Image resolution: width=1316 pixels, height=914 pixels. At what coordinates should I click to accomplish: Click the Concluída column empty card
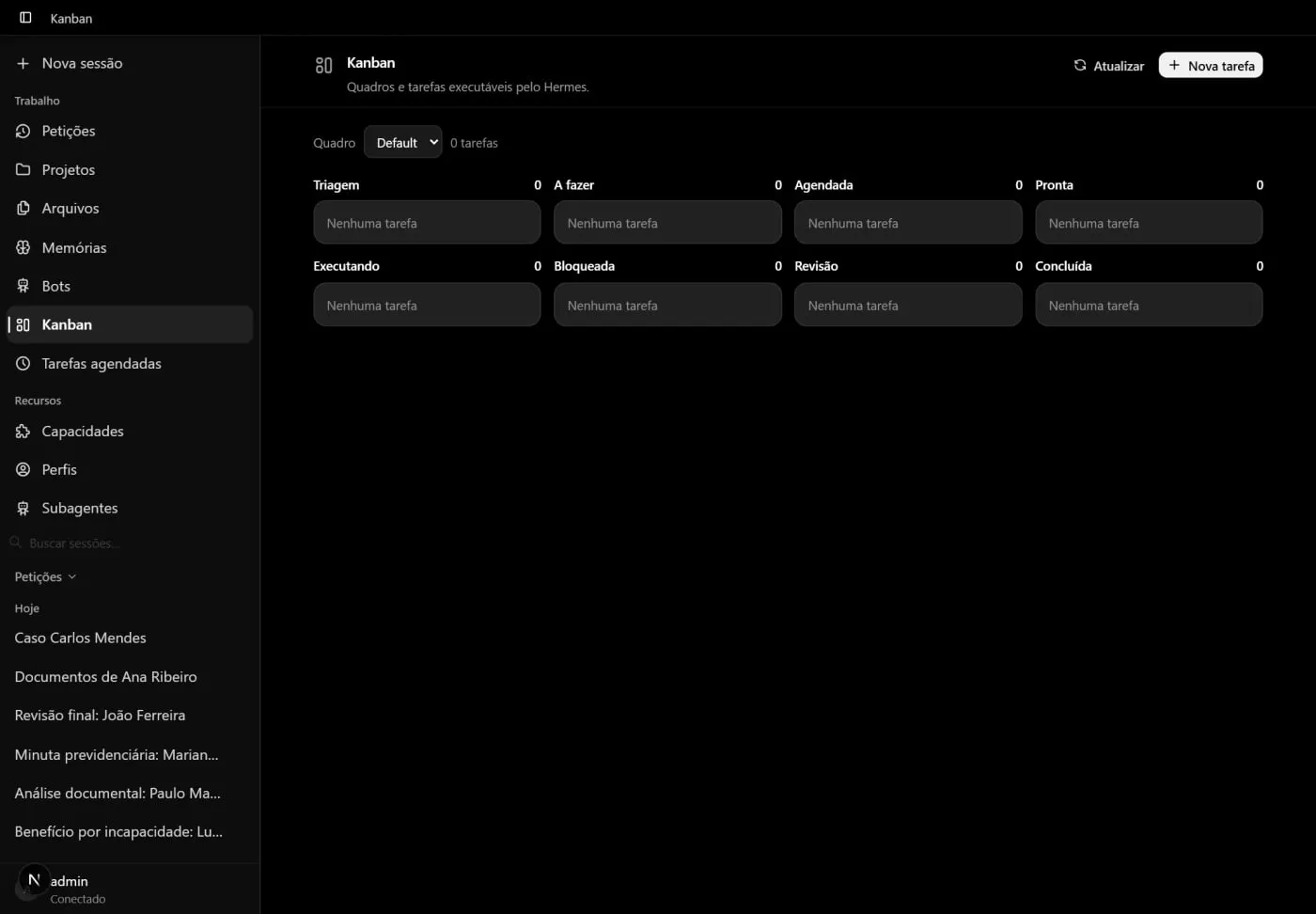pyautogui.click(x=1149, y=305)
